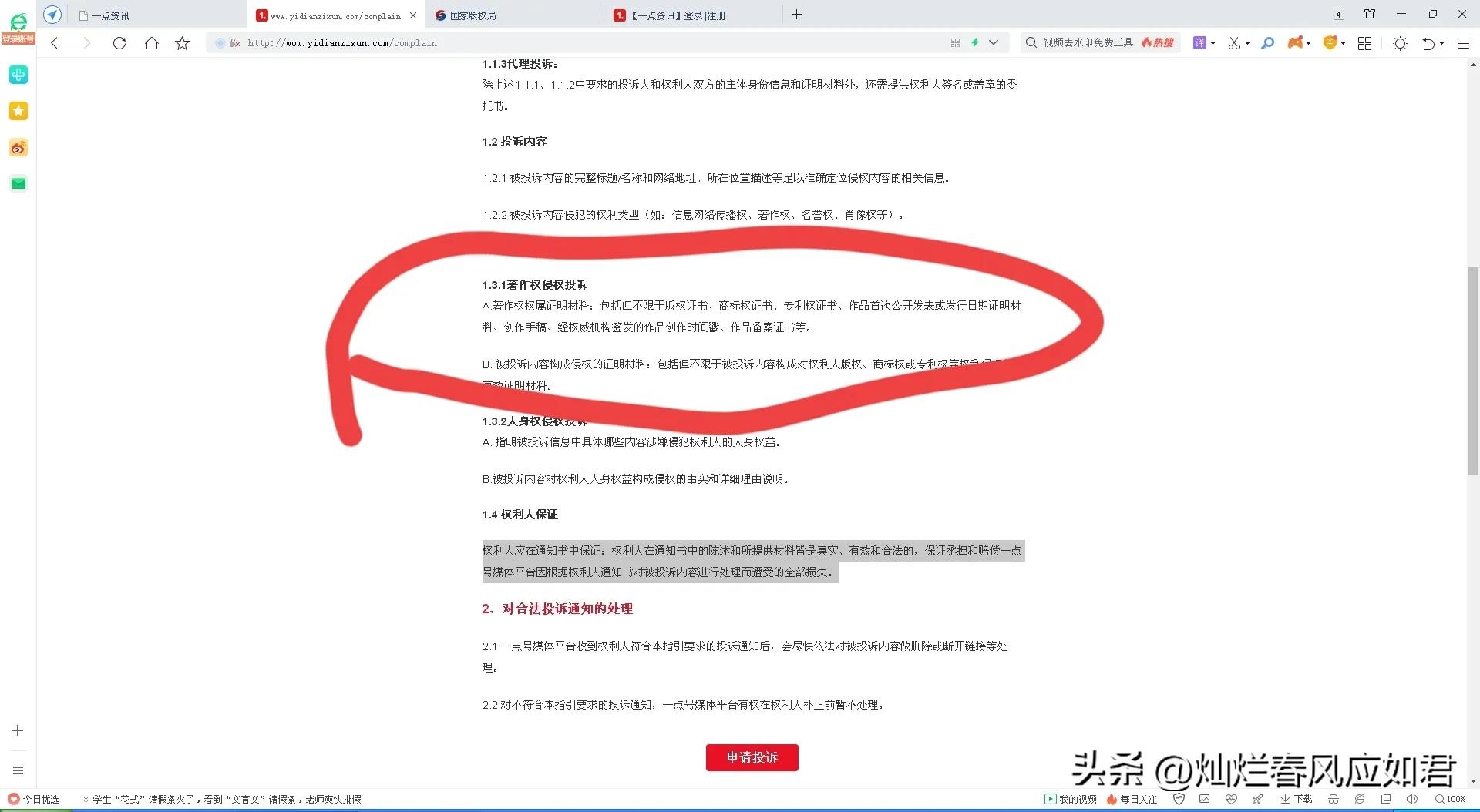Image resolution: width=1480 pixels, height=812 pixels.
Task: Open the dropdown next to the shield icon
Action: click(x=1345, y=43)
